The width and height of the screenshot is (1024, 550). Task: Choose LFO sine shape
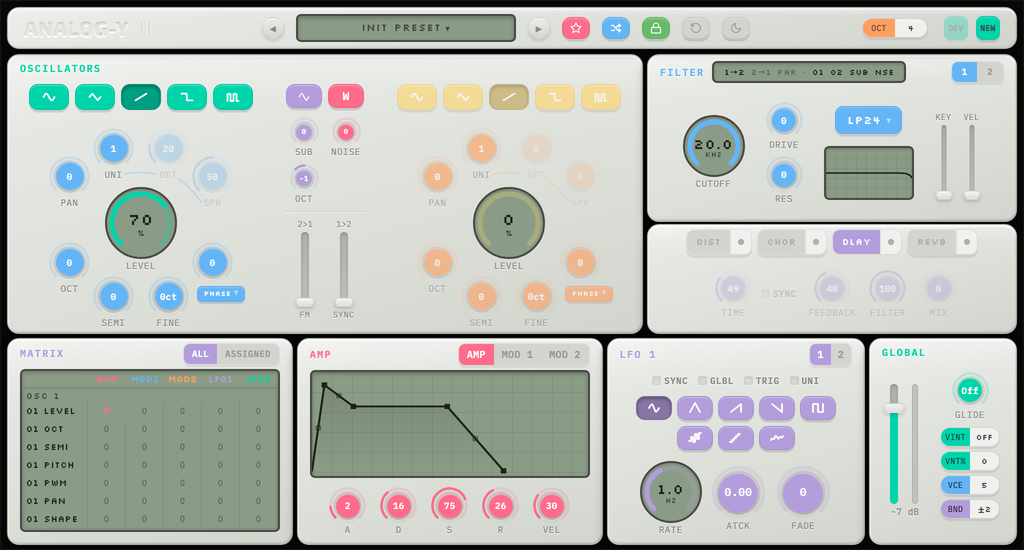pyautogui.click(x=654, y=408)
